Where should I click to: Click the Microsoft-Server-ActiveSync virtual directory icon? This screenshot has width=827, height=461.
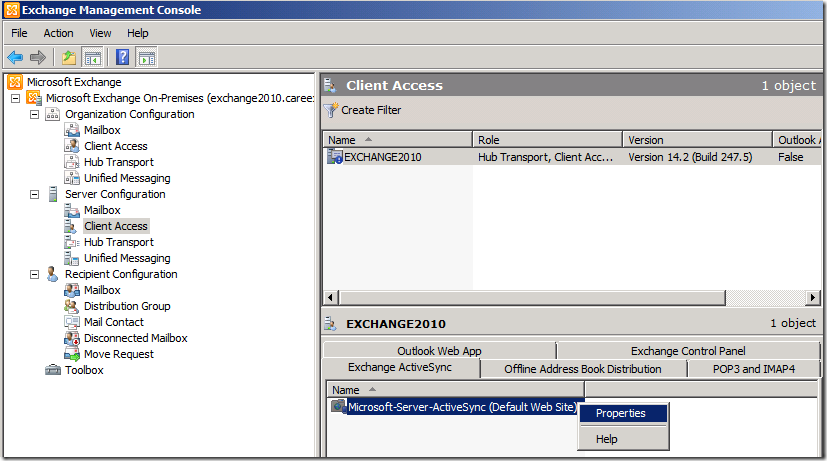(x=338, y=407)
